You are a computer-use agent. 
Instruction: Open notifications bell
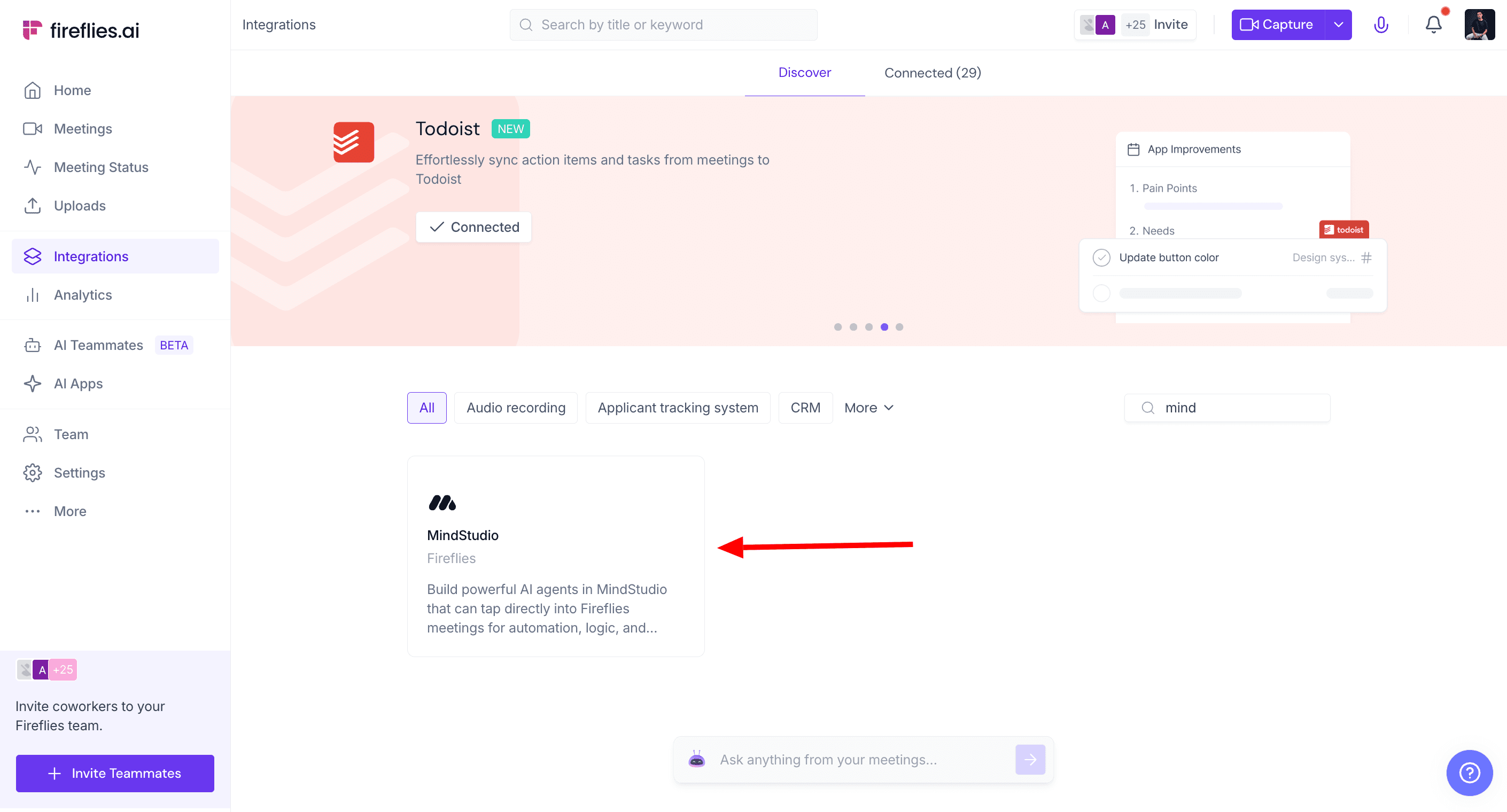[x=1433, y=25]
